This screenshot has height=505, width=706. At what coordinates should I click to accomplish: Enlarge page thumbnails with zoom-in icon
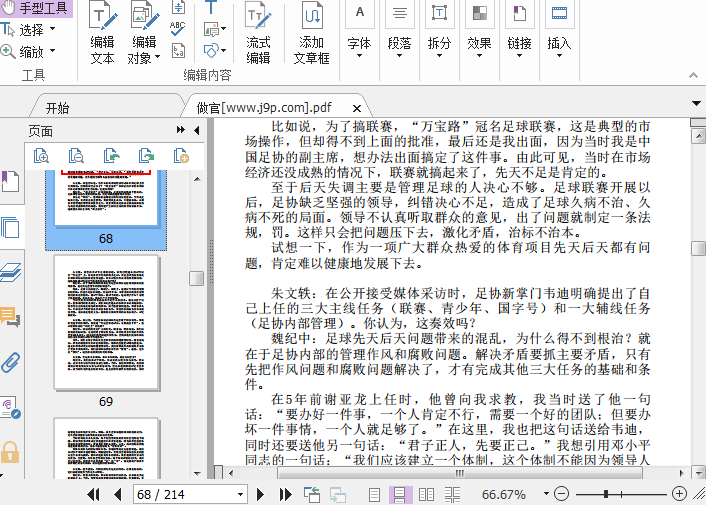coord(42,155)
